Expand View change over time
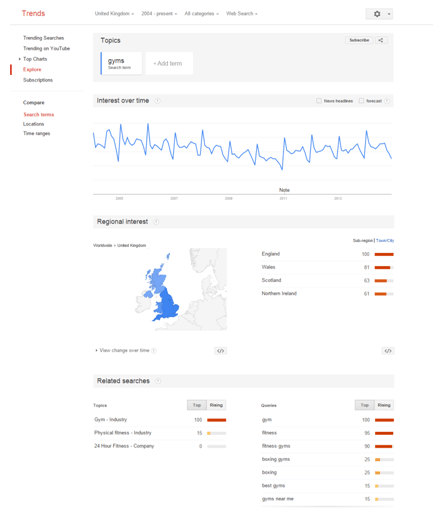 pyautogui.click(x=124, y=350)
